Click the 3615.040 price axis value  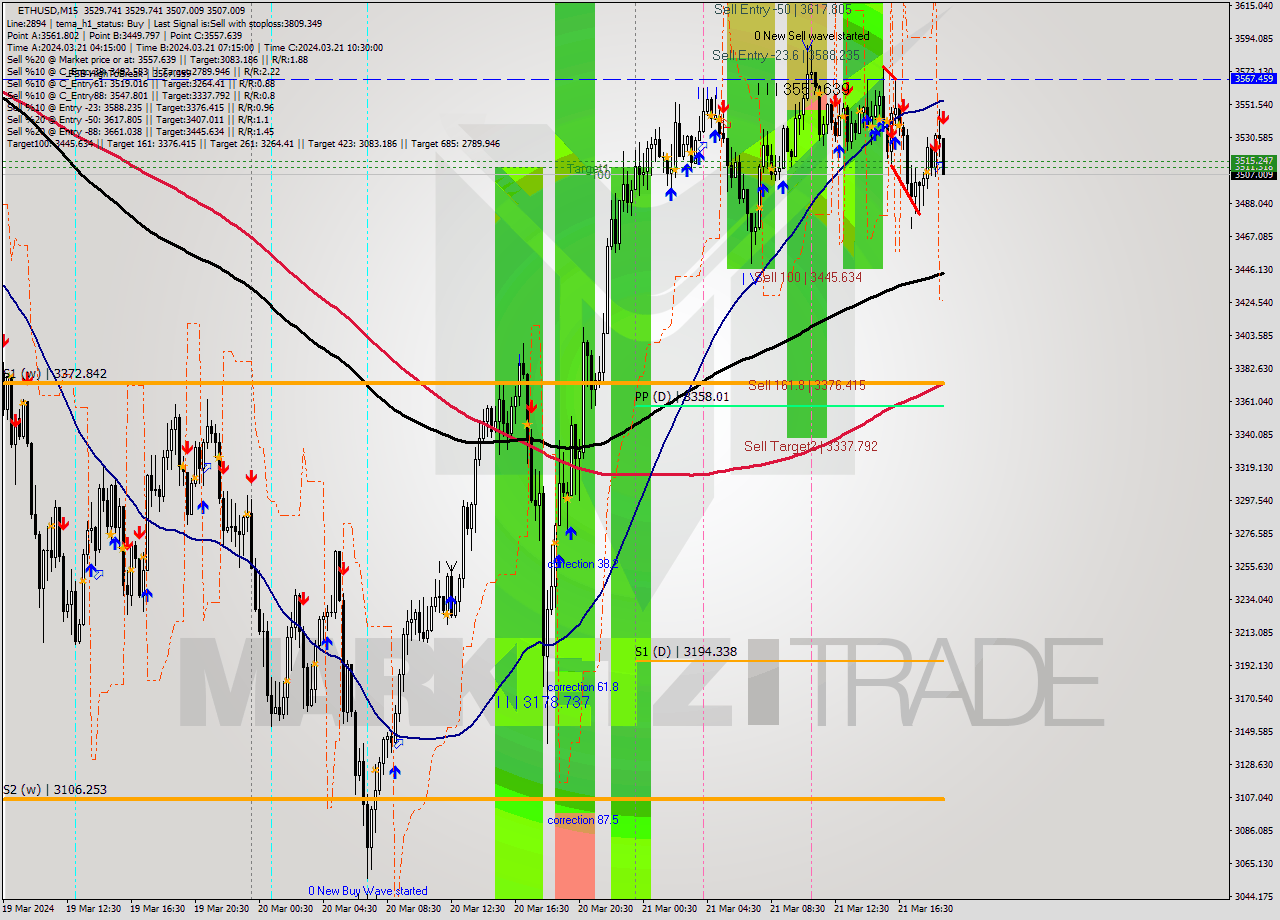(1253, 5)
